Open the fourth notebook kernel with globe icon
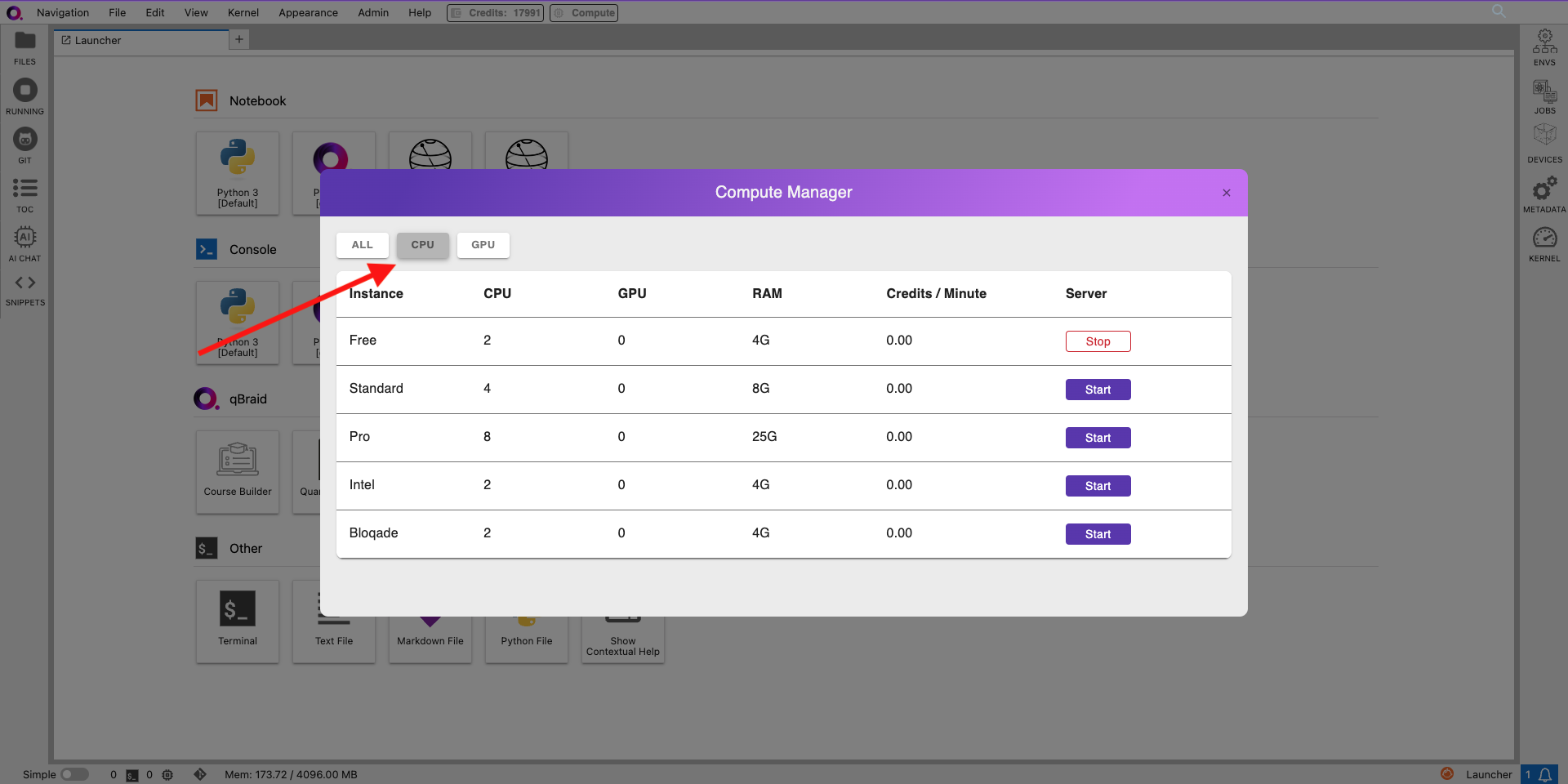The width and height of the screenshot is (1568, 784). (527, 151)
